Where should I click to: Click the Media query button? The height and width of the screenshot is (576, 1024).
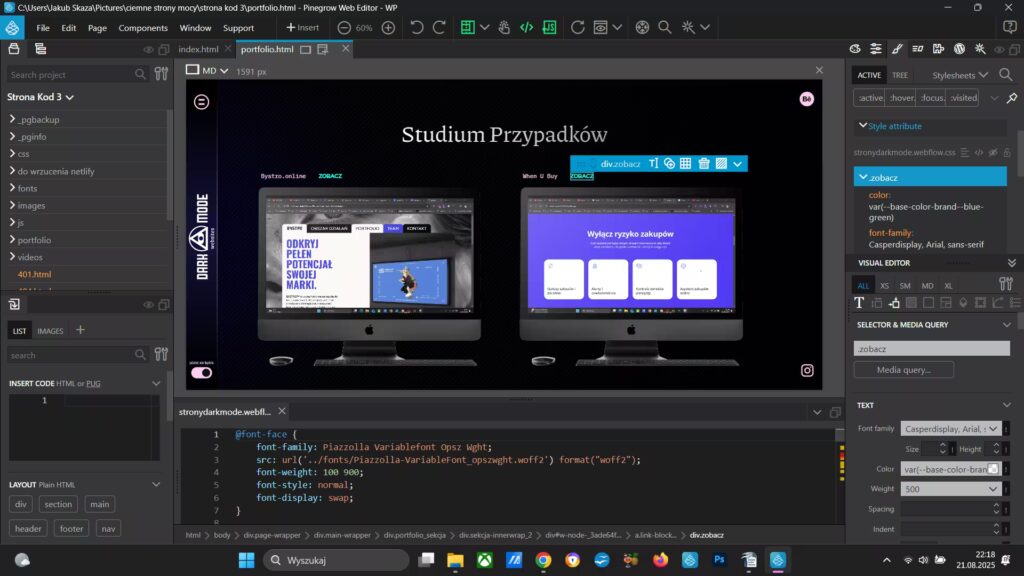click(903, 369)
